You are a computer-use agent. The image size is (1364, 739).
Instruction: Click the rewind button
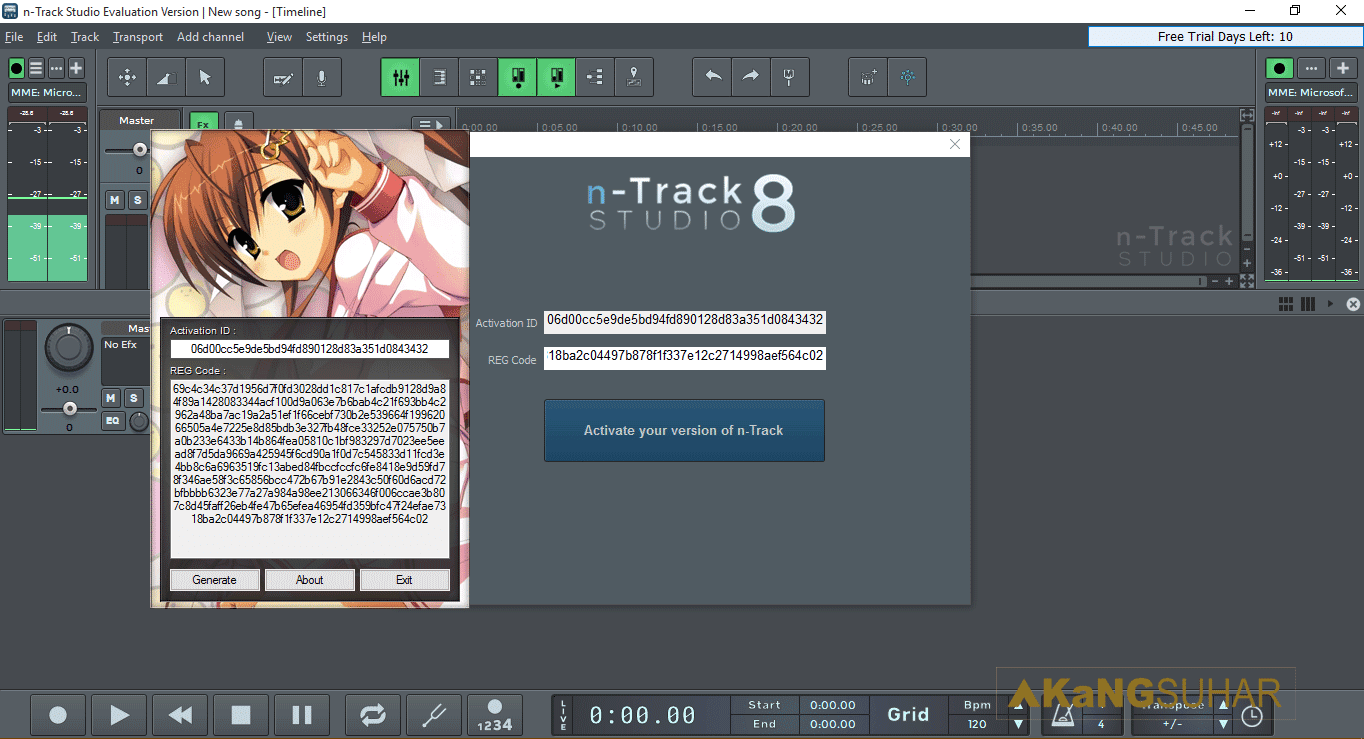point(180,715)
